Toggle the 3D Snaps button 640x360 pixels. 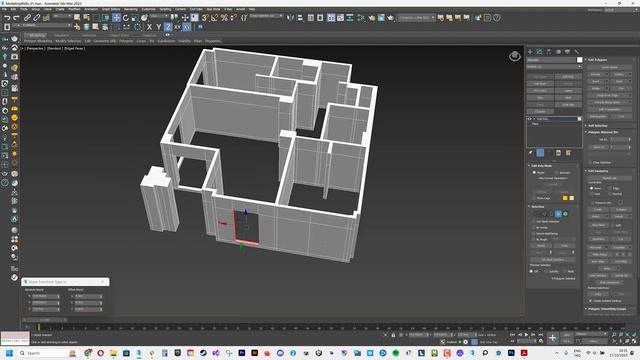(x=204, y=18)
